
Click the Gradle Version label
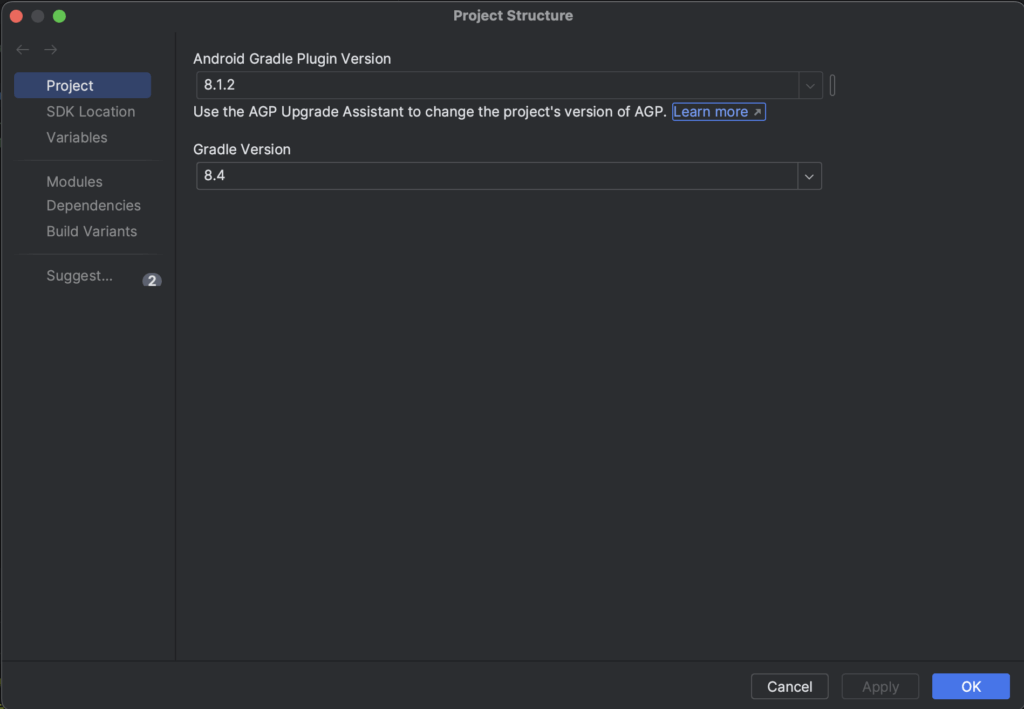tap(242, 150)
